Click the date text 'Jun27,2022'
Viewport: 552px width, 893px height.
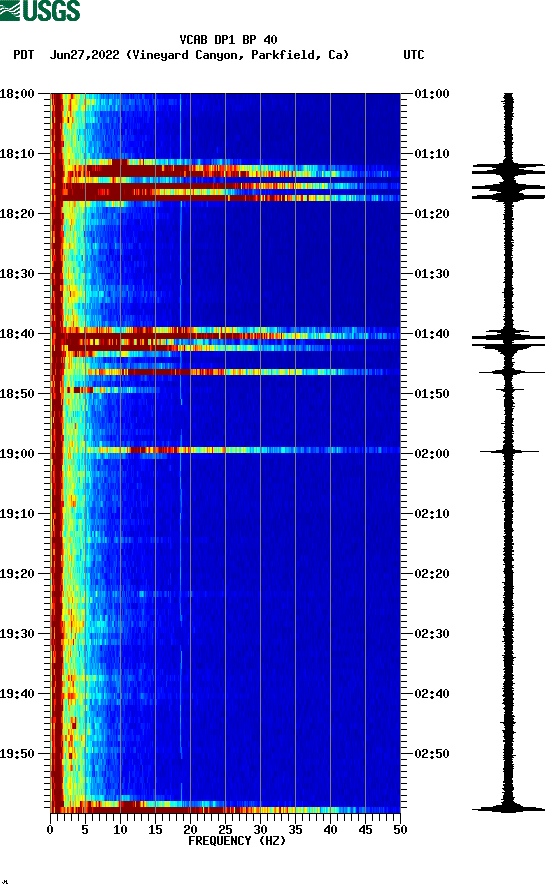[84, 55]
